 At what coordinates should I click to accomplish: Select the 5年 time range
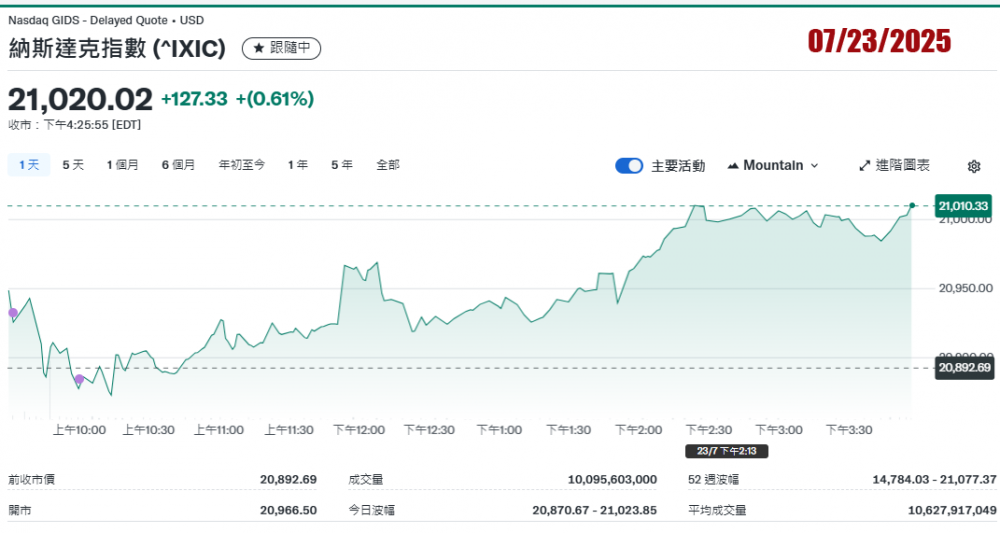pyautogui.click(x=341, y=165)
